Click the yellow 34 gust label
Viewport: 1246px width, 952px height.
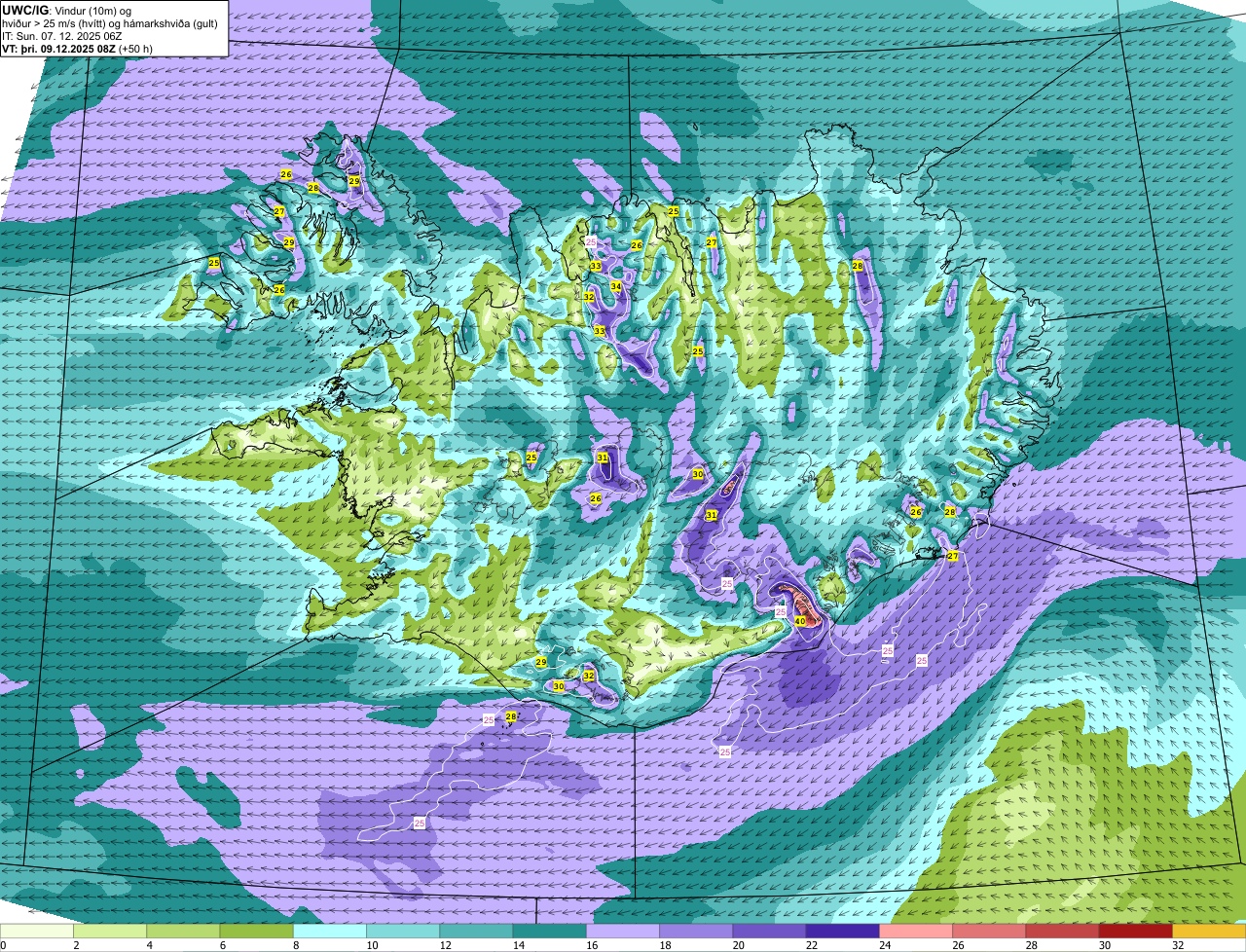(615, 287)
